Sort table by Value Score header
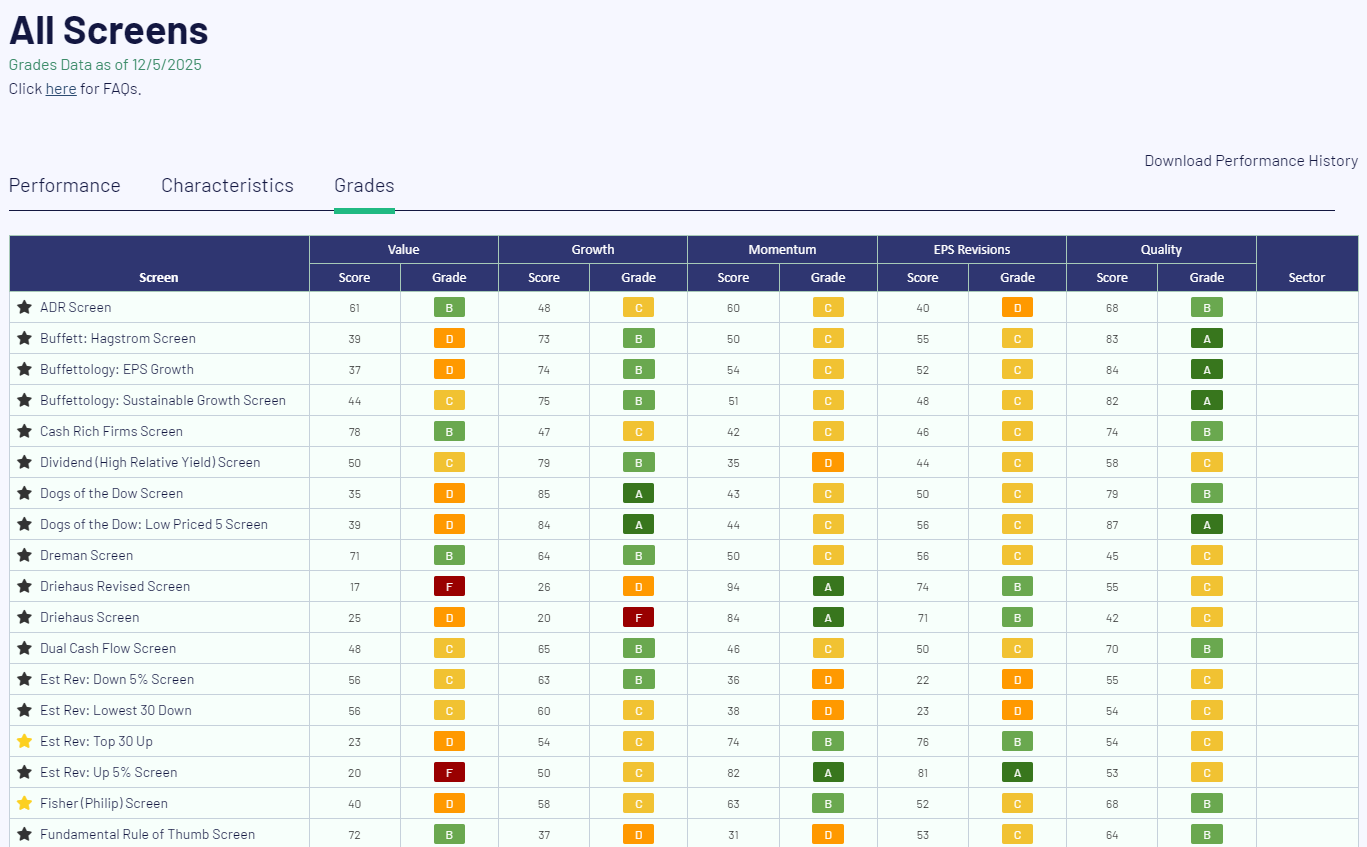The image size is (1367, 847). click(x=354, y=278)
